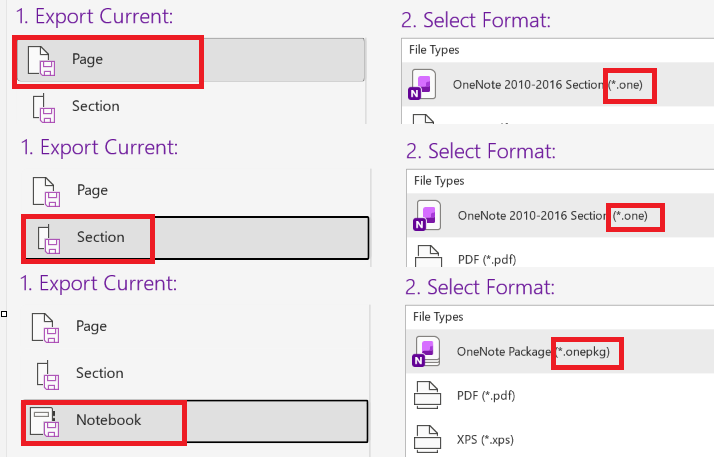Select the XPS (*.xps) file type
This screenshot has height=457, width=714.
[x=485, y=440]
